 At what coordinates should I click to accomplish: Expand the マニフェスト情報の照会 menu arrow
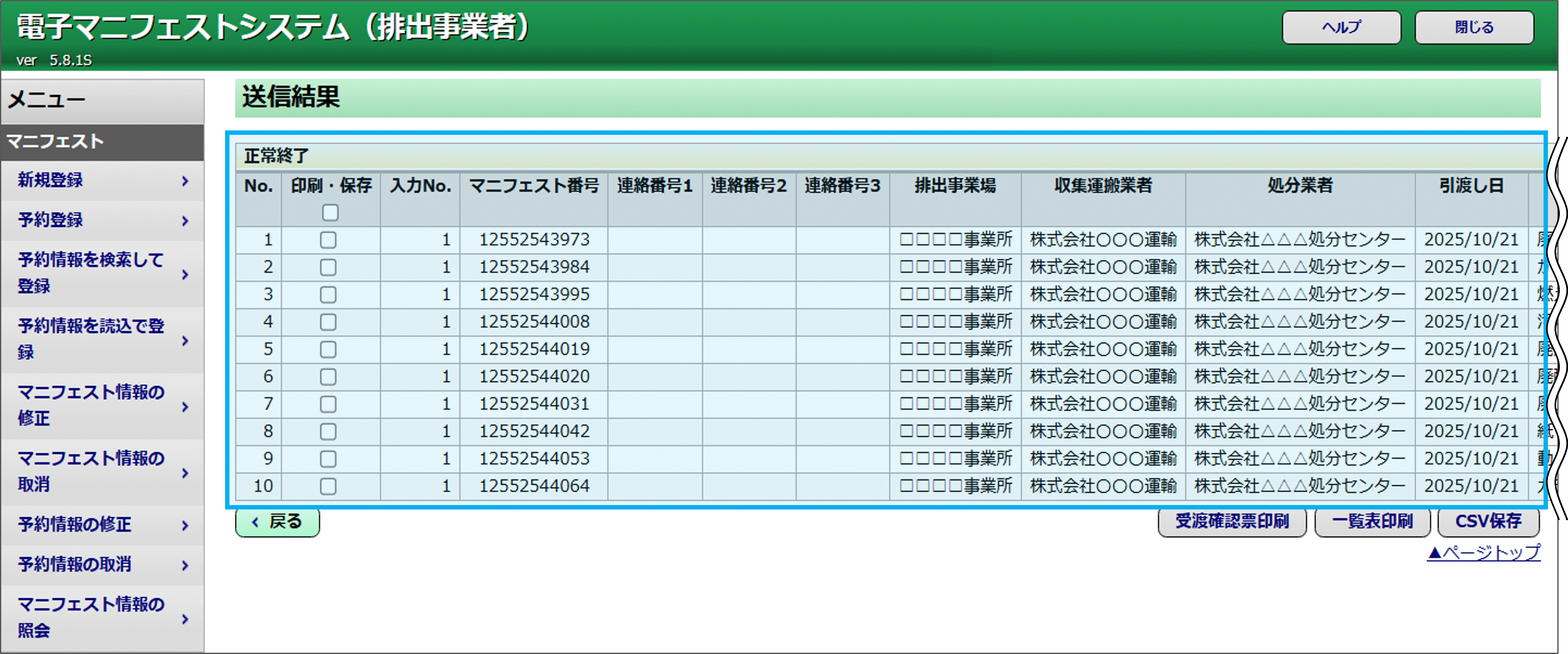pos(185,619)
